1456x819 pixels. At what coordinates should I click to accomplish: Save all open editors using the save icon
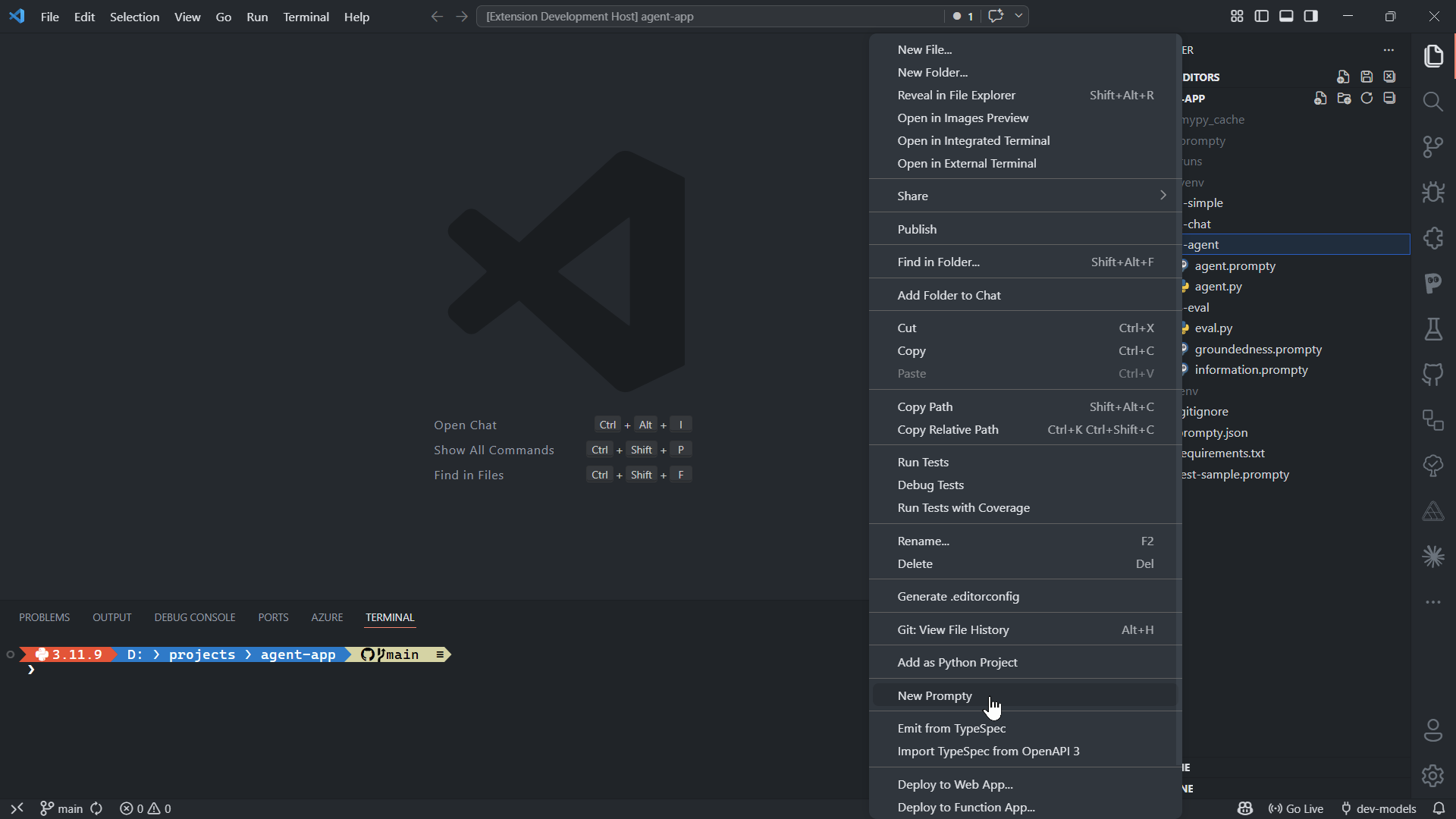tap(1366, 77)
